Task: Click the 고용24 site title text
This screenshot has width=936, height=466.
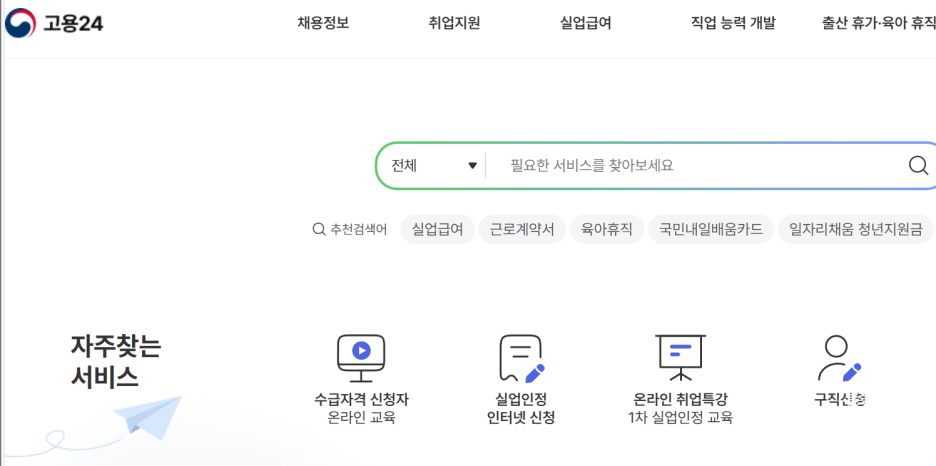Action: [x=73, y=24]
